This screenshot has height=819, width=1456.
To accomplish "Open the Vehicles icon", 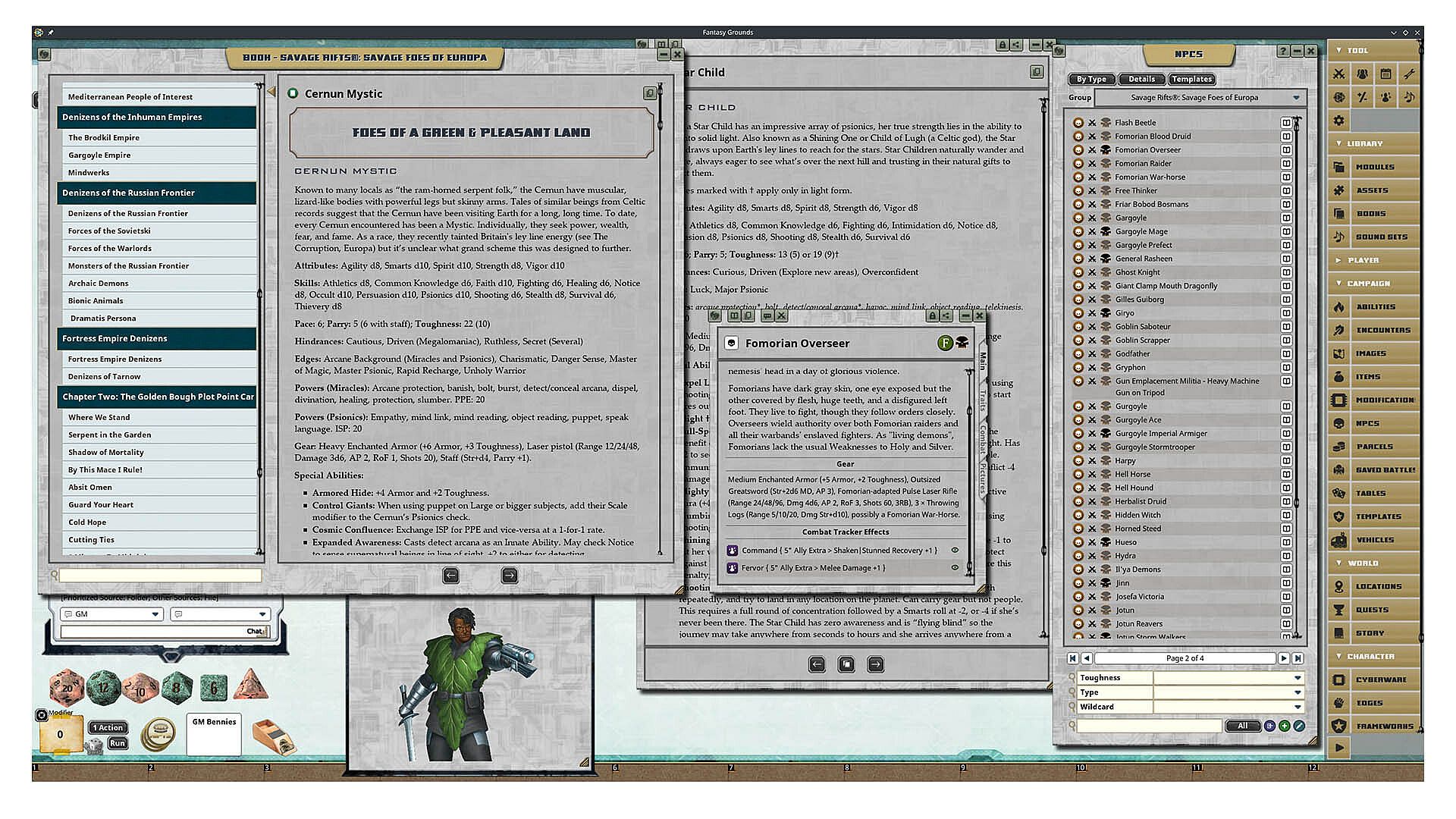I will click(x=1339, y=540).
